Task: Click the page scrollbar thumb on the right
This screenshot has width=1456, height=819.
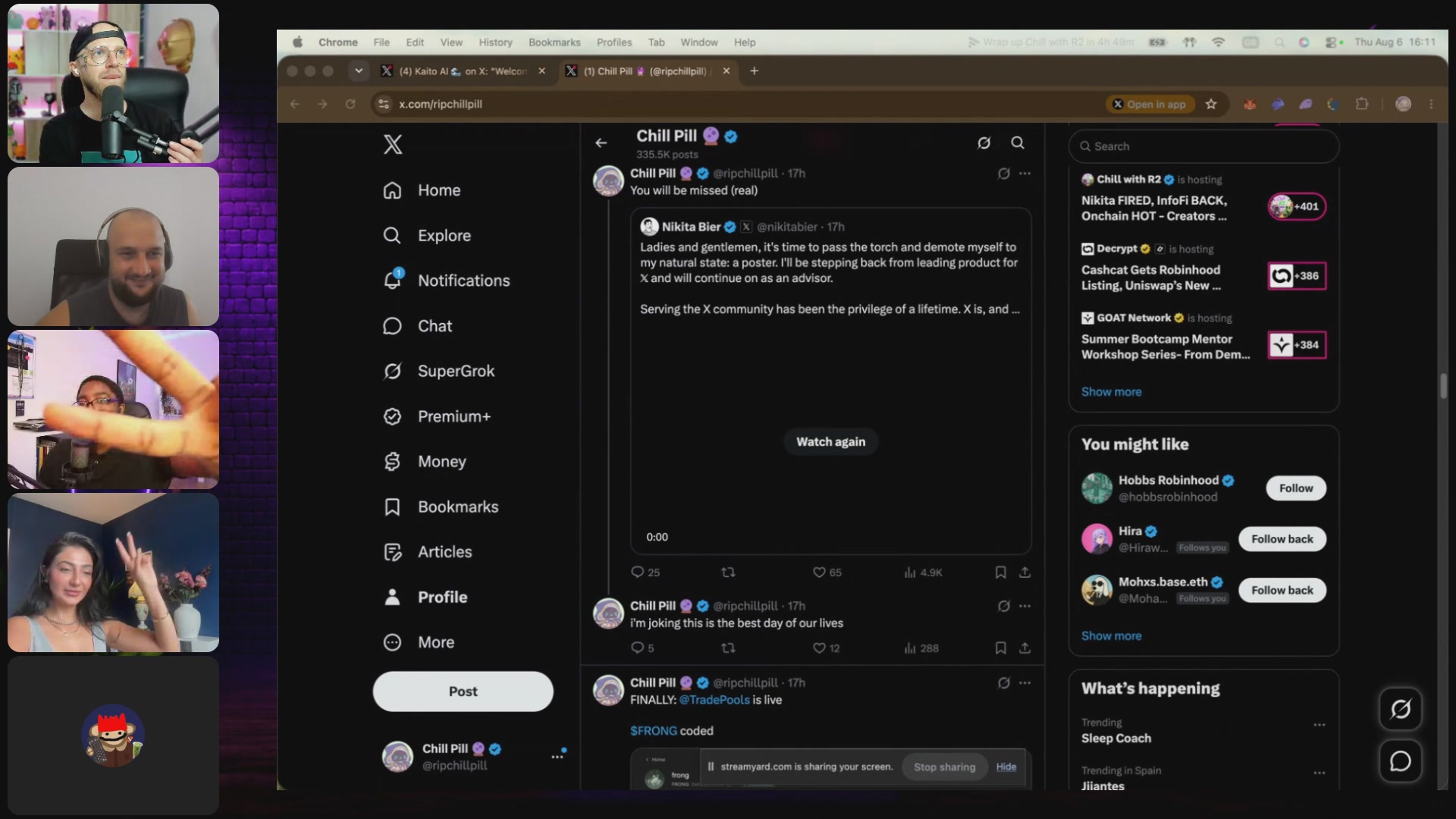Action: [1443, 385]
